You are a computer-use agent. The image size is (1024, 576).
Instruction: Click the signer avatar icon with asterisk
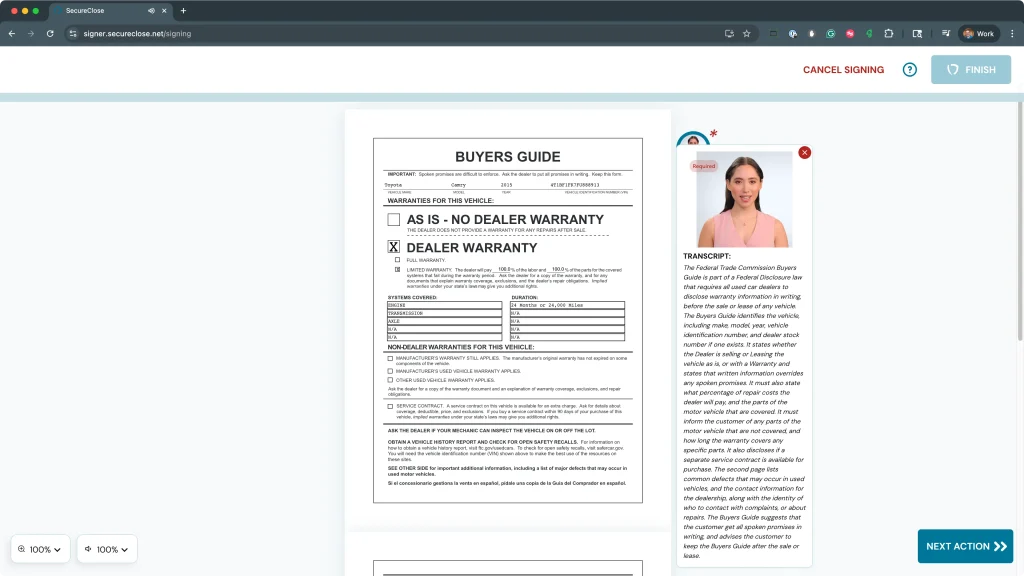(x=691, y=139)
